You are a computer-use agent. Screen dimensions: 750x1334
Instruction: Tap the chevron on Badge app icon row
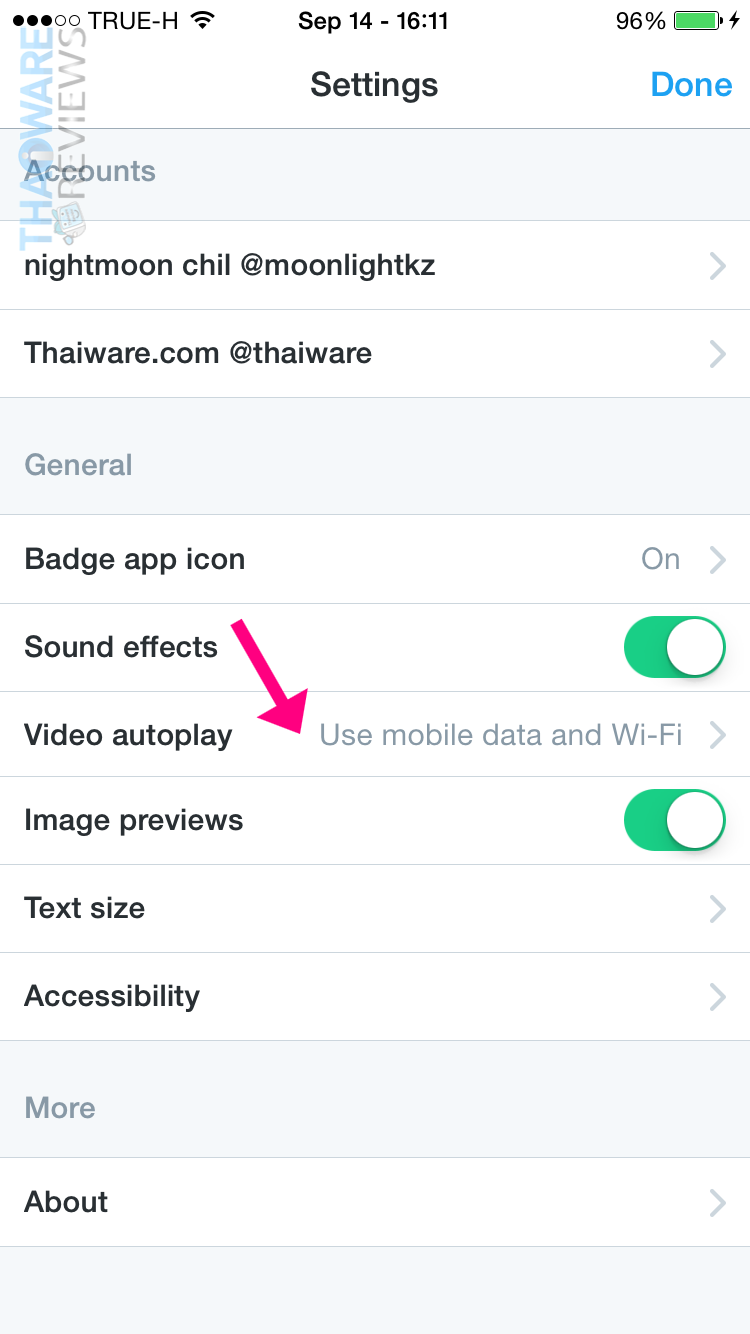click(x=717, y=560)
